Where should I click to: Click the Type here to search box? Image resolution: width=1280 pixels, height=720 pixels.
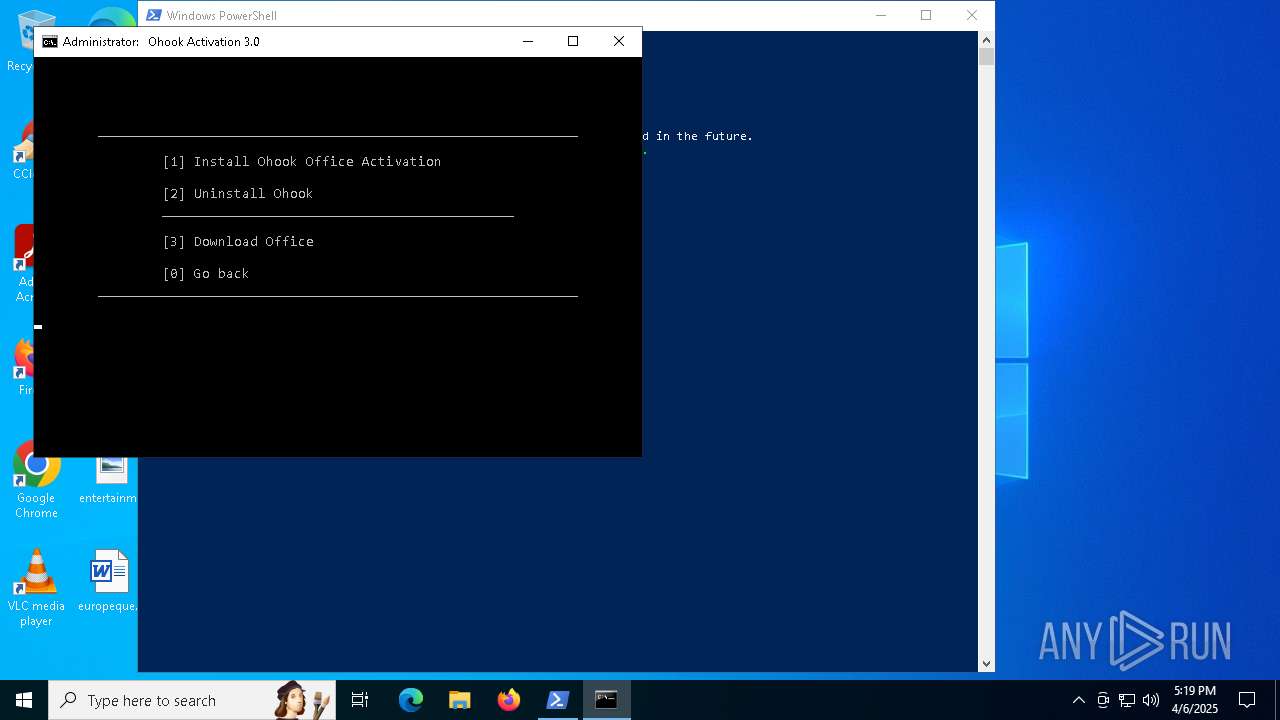click(191, 700)
